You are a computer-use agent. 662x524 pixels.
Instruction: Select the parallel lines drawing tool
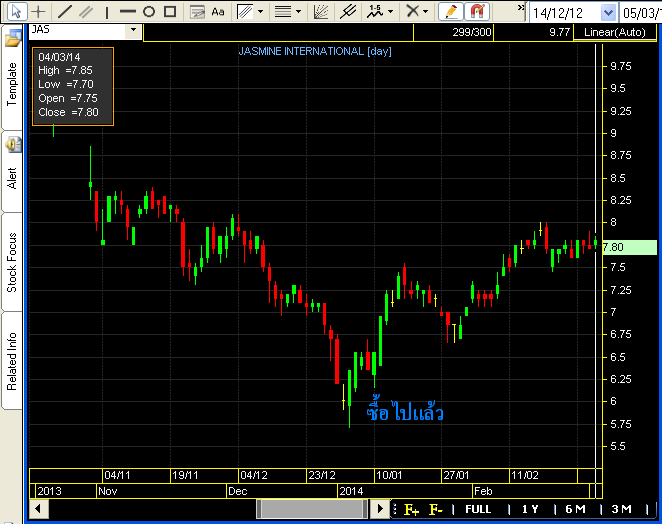coord(86,11)
